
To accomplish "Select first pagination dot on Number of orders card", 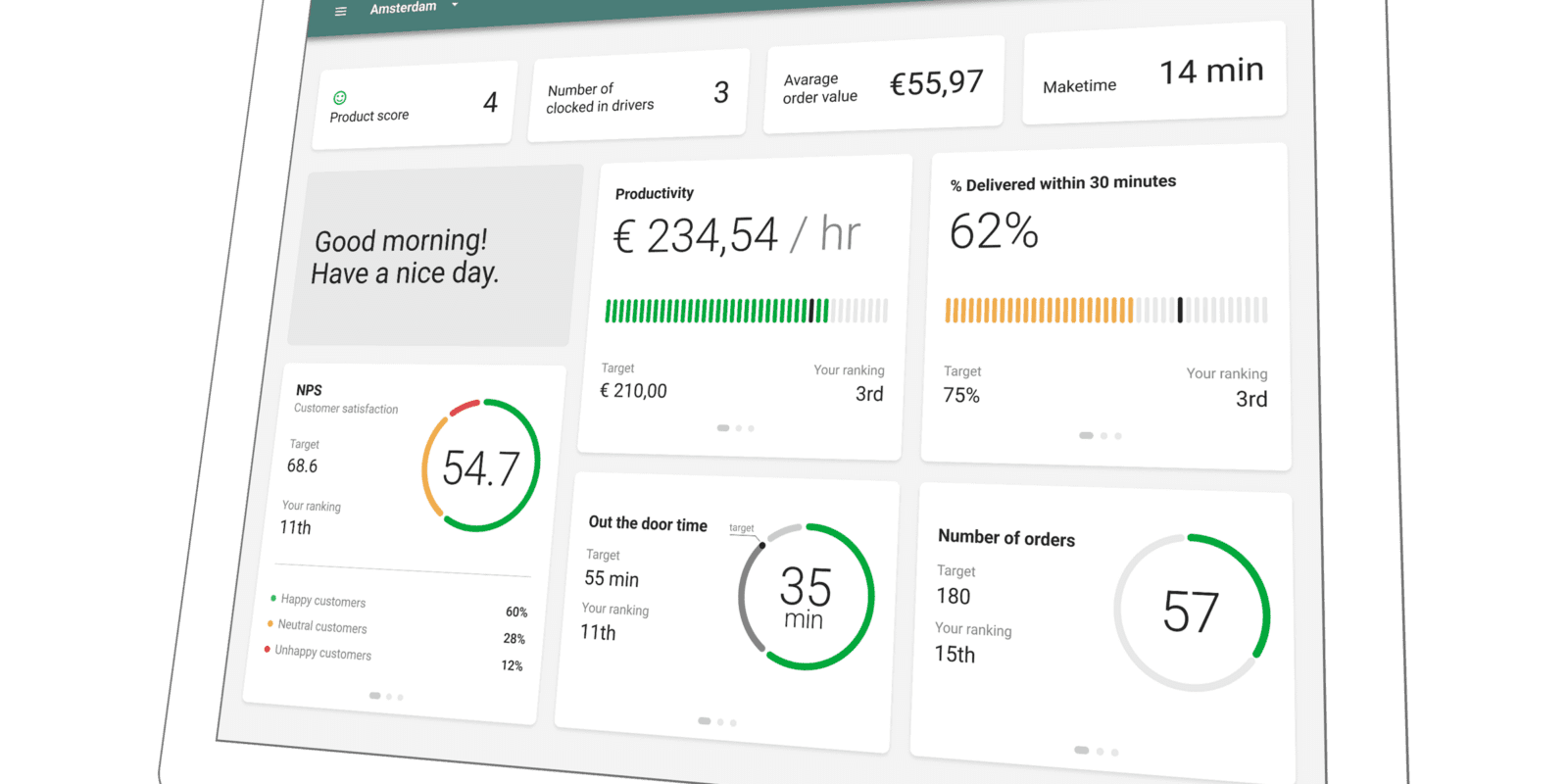I will click(x=1081, y=750).
